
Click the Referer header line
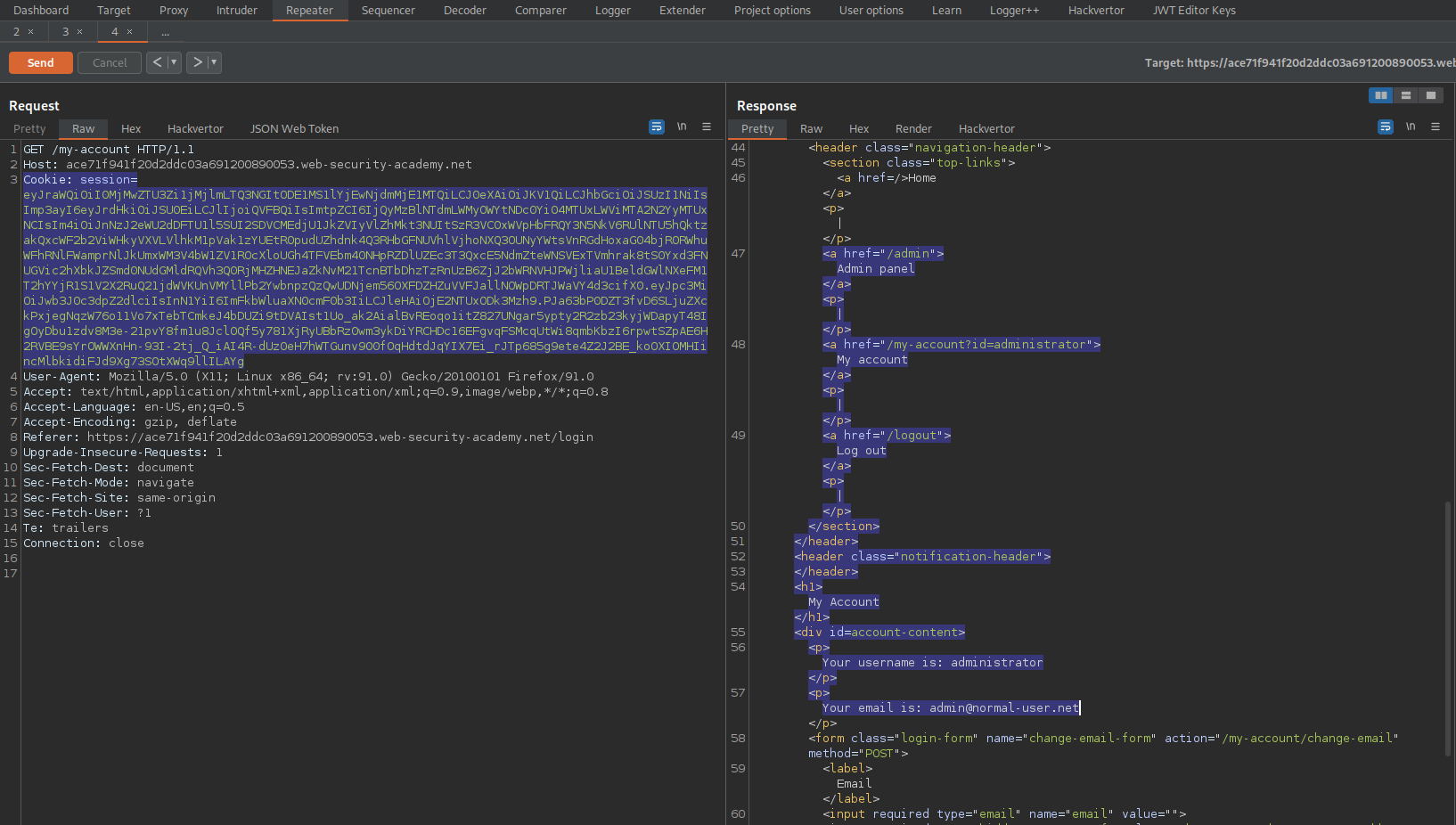(x=308, y=437)
